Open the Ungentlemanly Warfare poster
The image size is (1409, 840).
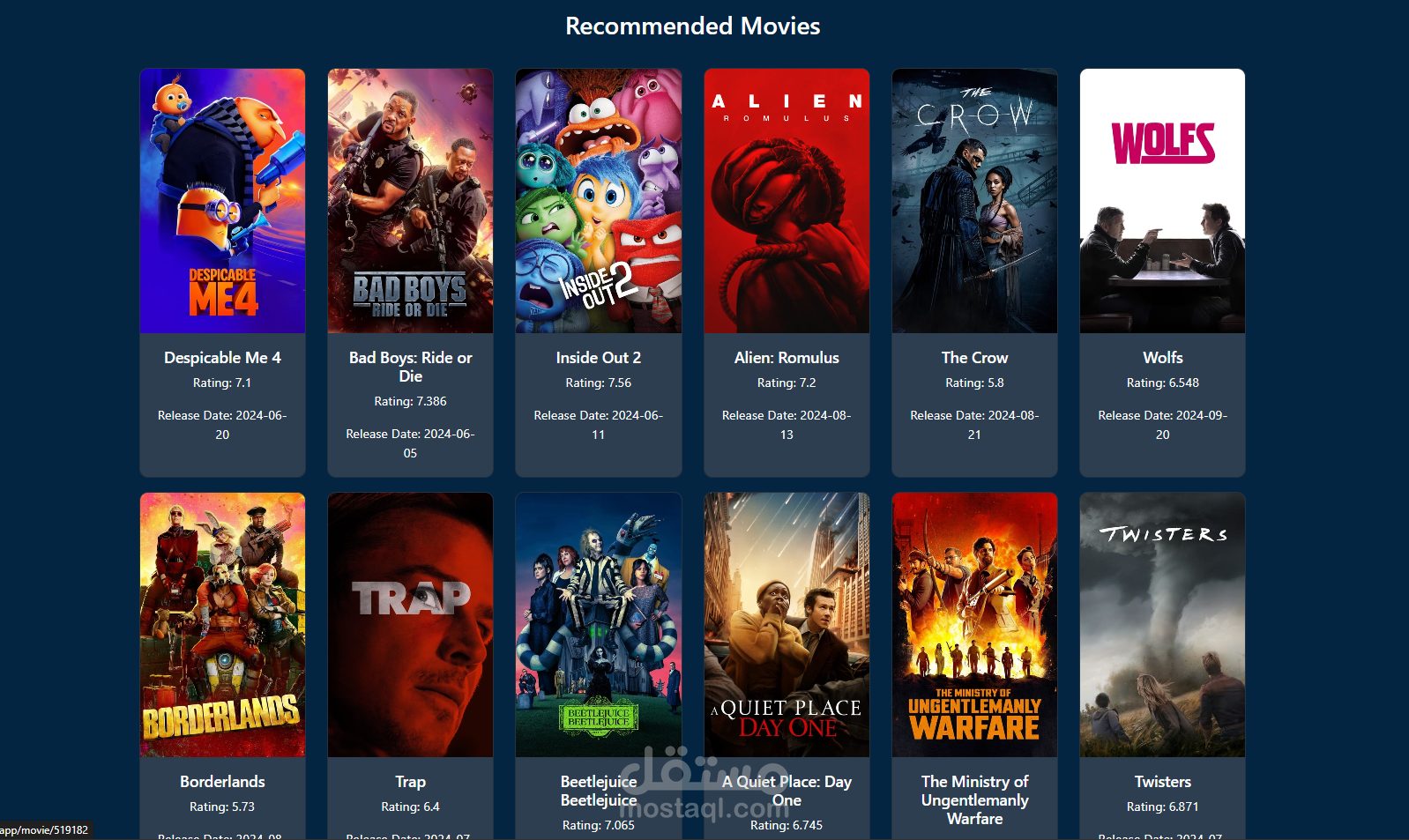(974, 625)
